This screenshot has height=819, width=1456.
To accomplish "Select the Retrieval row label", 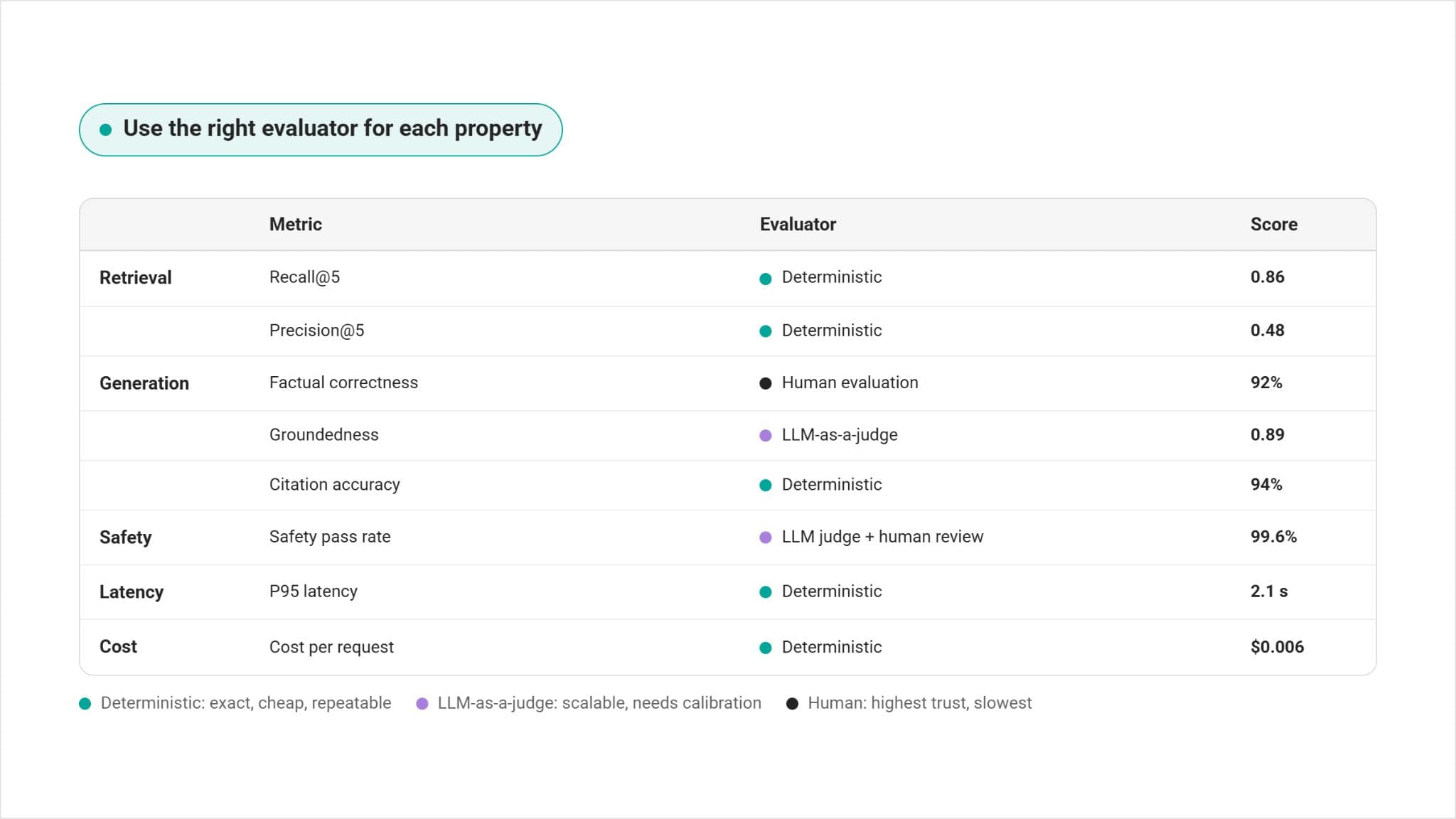I will click(135, 277).
